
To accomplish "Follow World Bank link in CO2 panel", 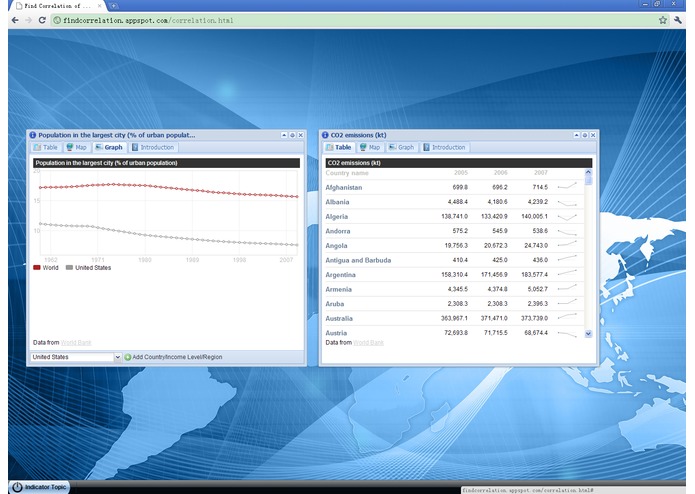I will (x=368, y=342).
